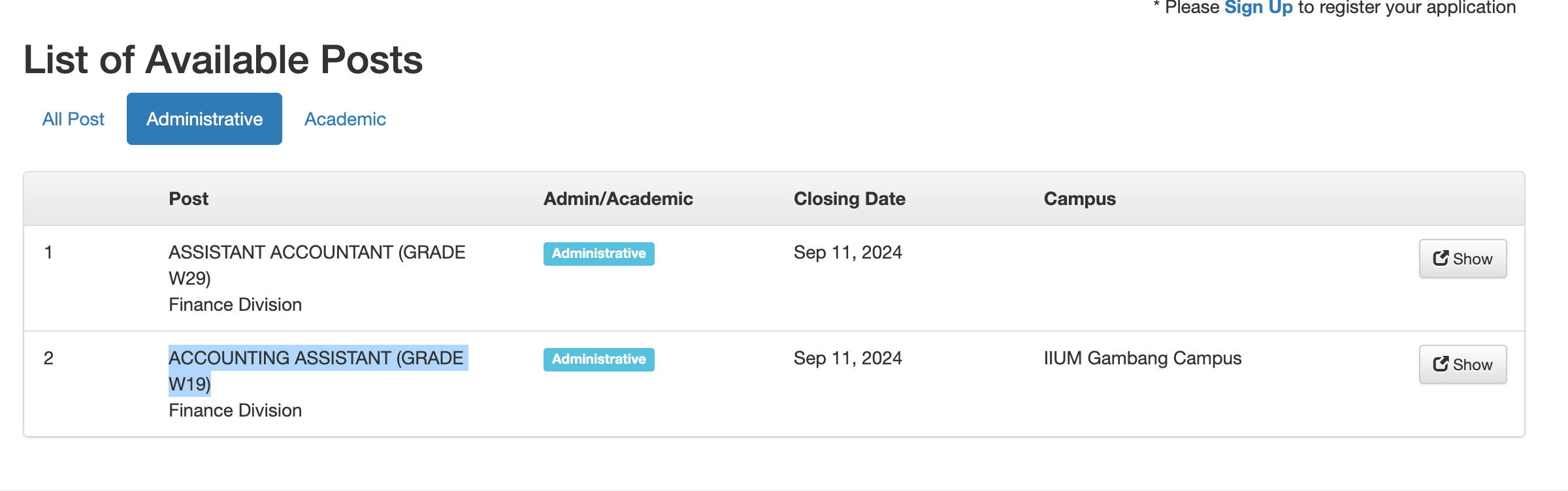Click the second row closing date Sep 11, 2024
The image size is (1568, 491).
tap(847, 358)
